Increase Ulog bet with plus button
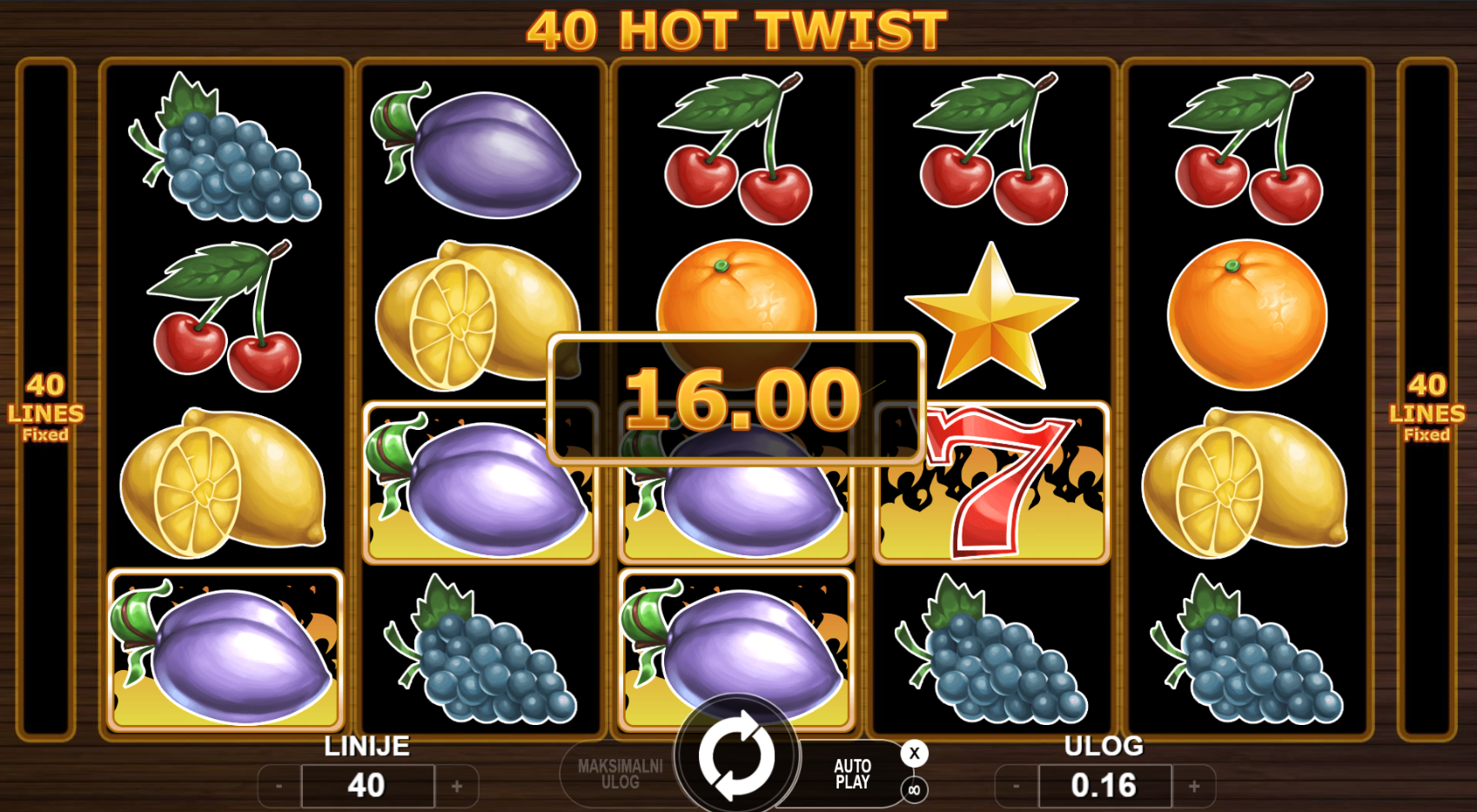1477x812 pixels. pos(1194,786)
